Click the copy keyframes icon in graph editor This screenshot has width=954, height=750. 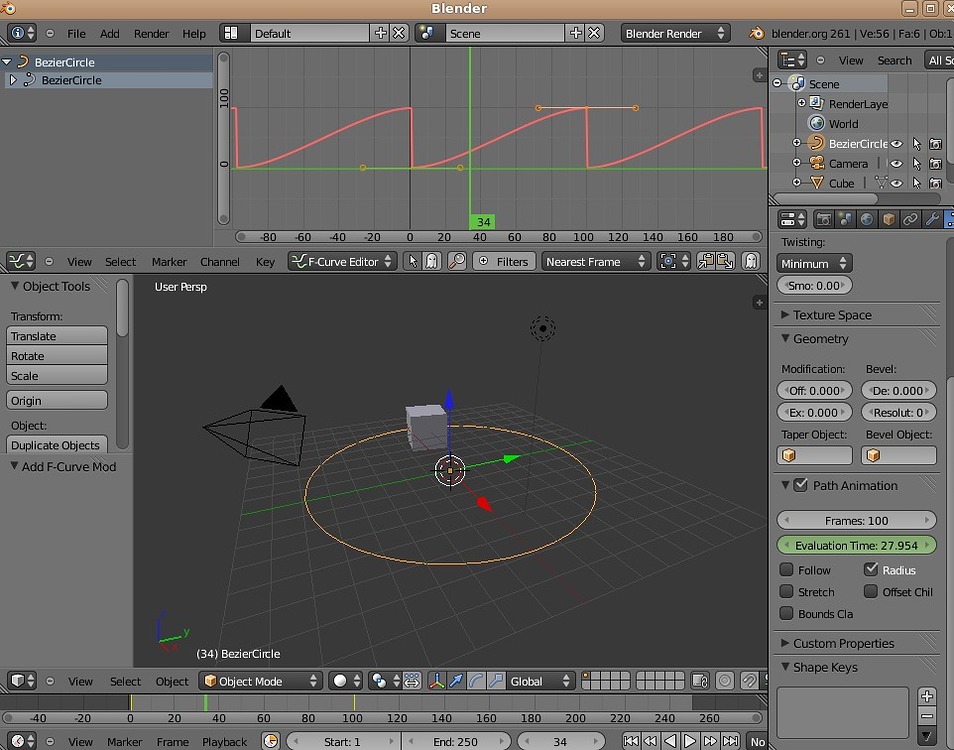pyautogui.click(x=706, y=262)
